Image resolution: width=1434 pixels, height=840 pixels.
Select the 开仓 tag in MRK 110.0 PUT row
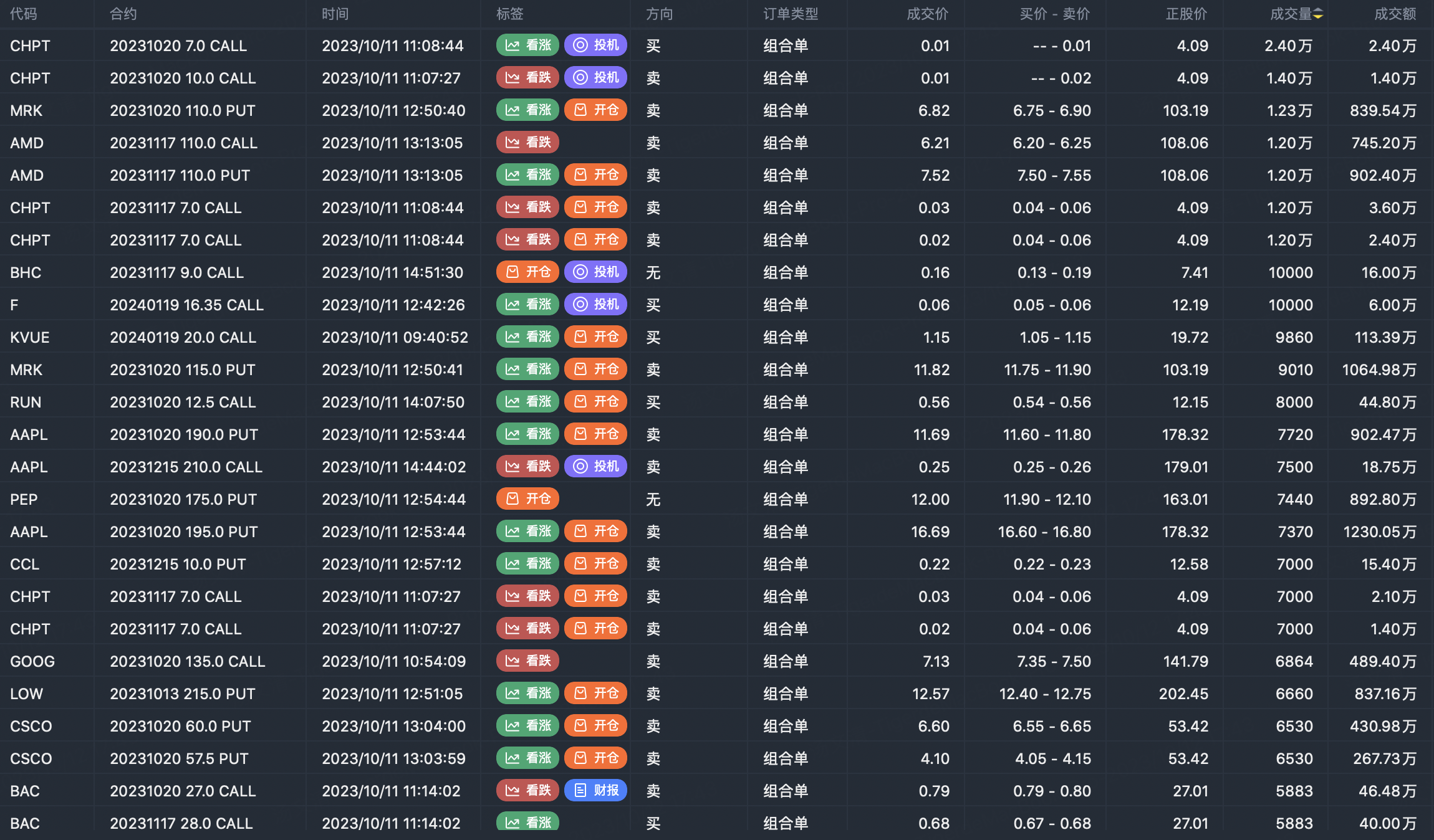595,110
